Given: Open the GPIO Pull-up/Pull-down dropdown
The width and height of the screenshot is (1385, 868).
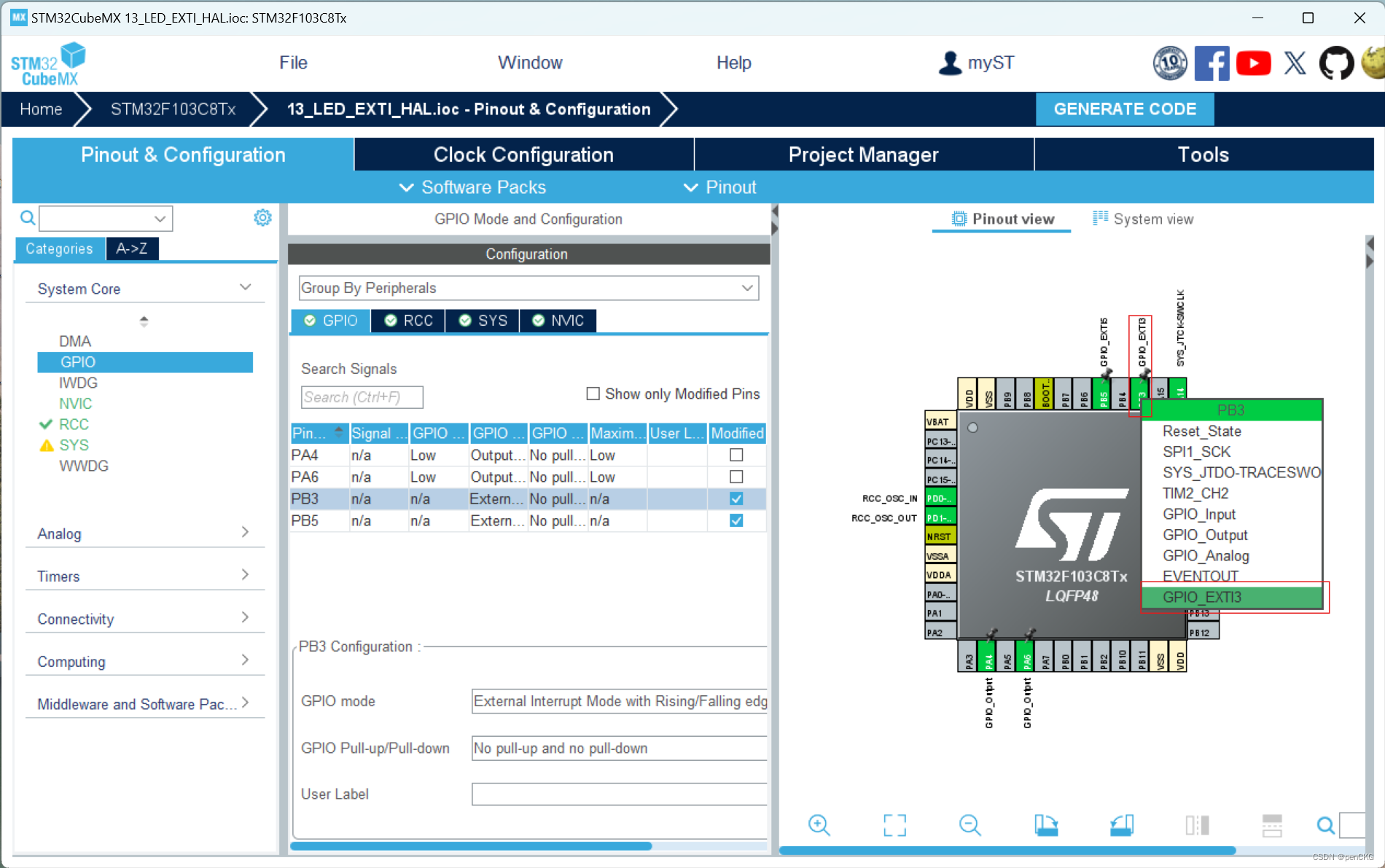Looking at the screenshot, I should pyautogui.click(x=619, y=748).
